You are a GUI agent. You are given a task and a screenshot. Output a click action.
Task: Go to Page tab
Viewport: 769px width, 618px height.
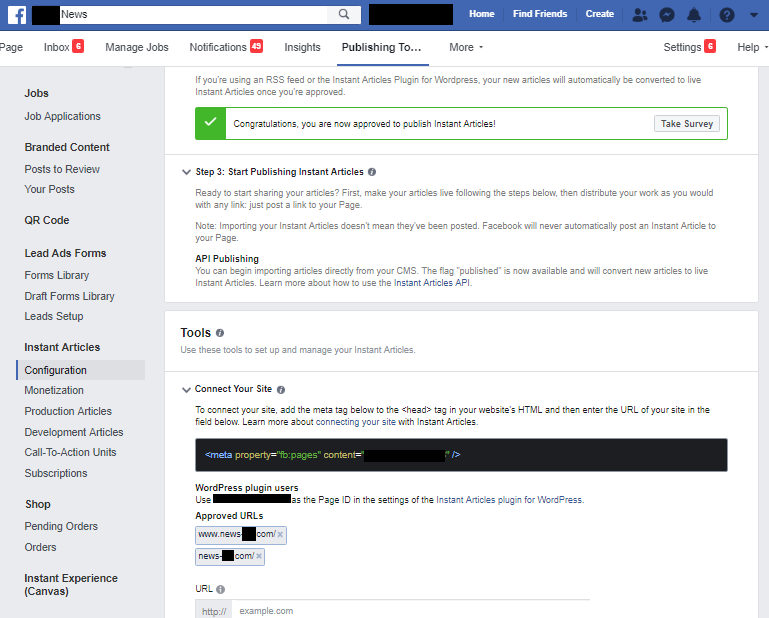11,47
